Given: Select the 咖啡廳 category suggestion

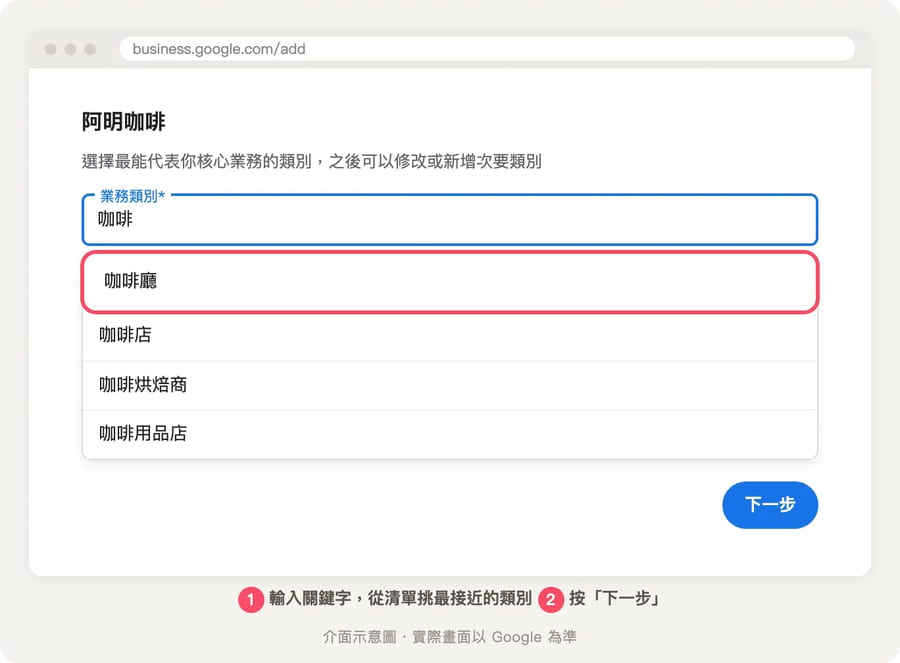Looking at the screenshot, I should [449, 281].
